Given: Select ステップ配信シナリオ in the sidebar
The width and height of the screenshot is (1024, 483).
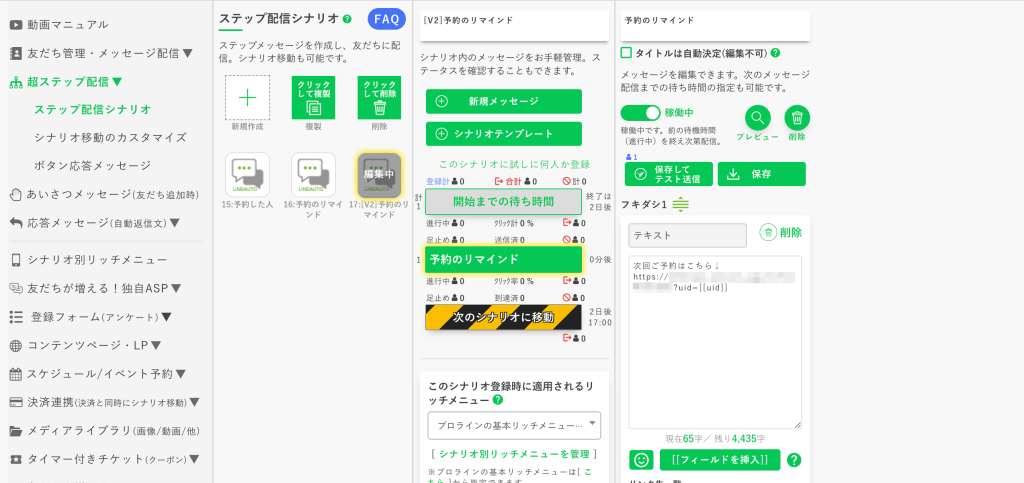Looking at the screenshot, I should 93,109.
